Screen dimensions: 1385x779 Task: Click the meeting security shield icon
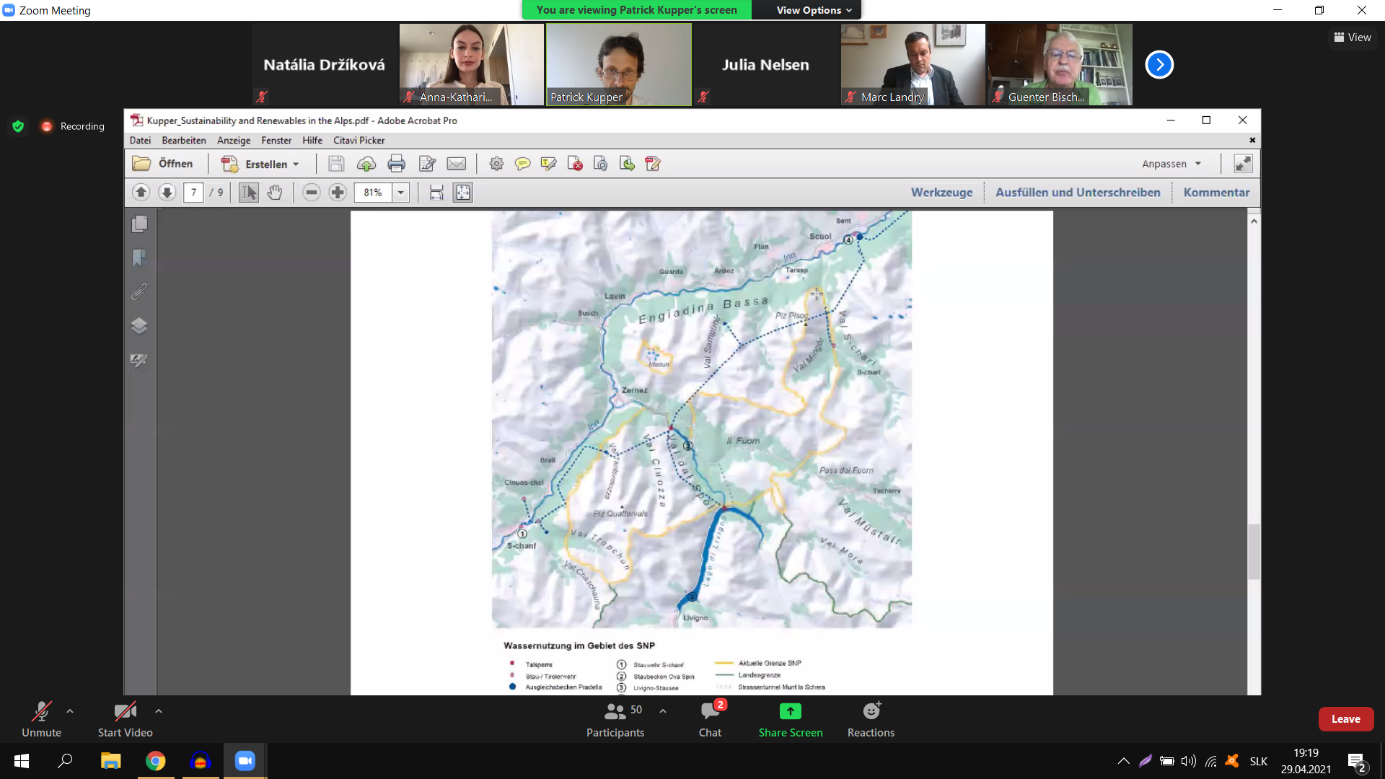(18, 126)
